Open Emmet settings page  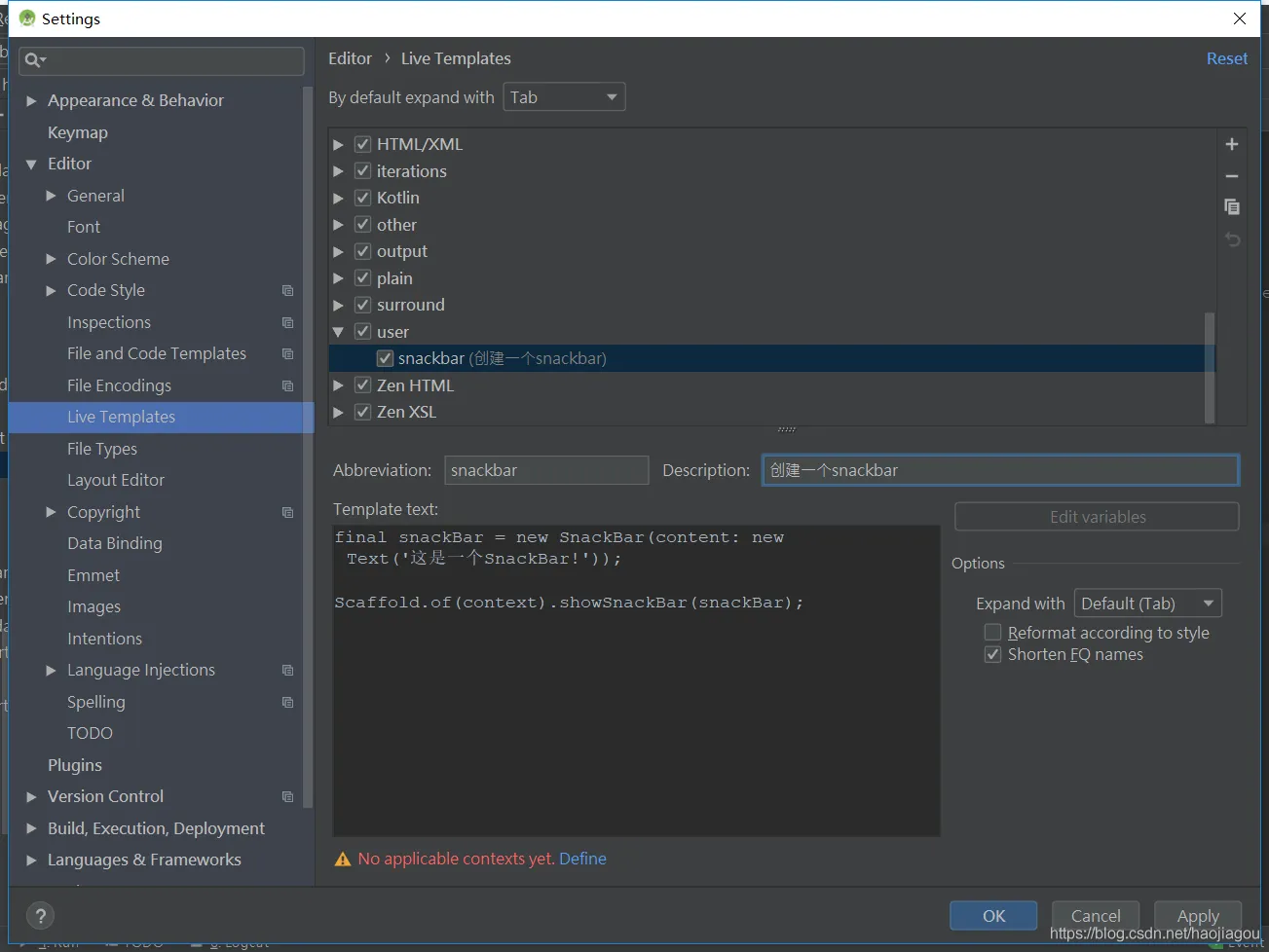93,575
